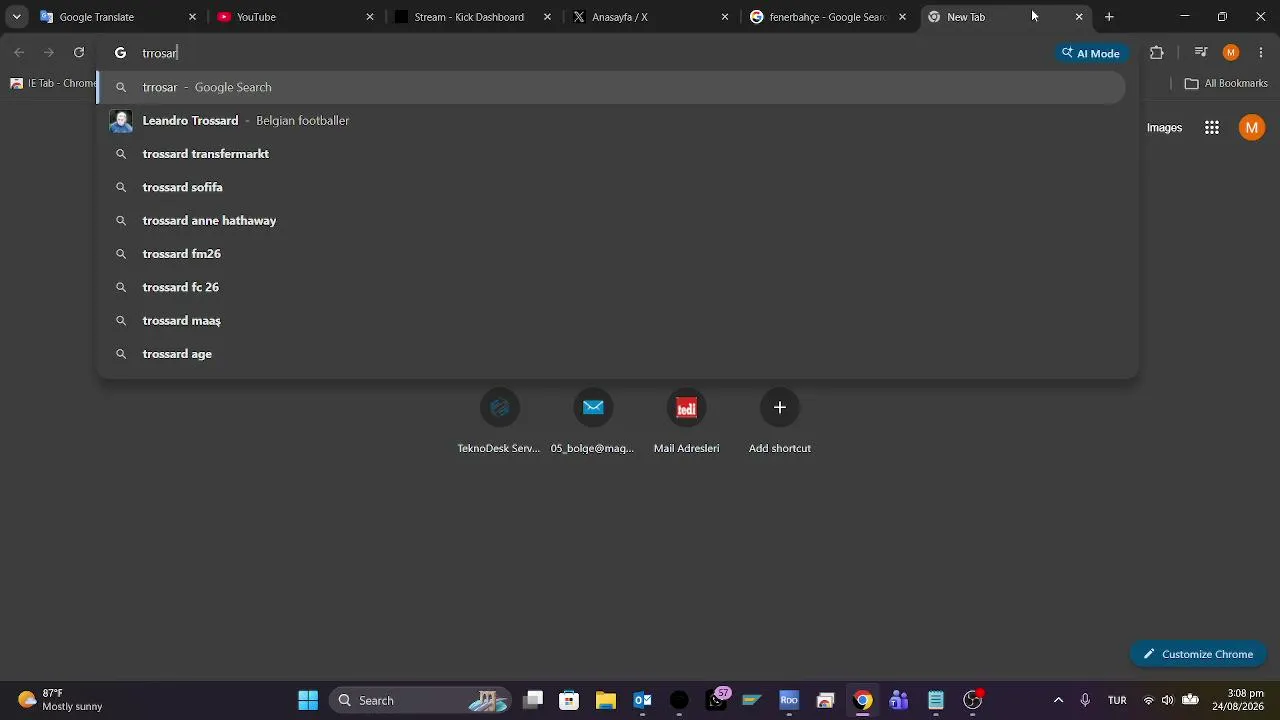The height and width of the screenshot is (720, 1280).
Task: Select the New Tab browser tab
Action: pos(1007,17)
